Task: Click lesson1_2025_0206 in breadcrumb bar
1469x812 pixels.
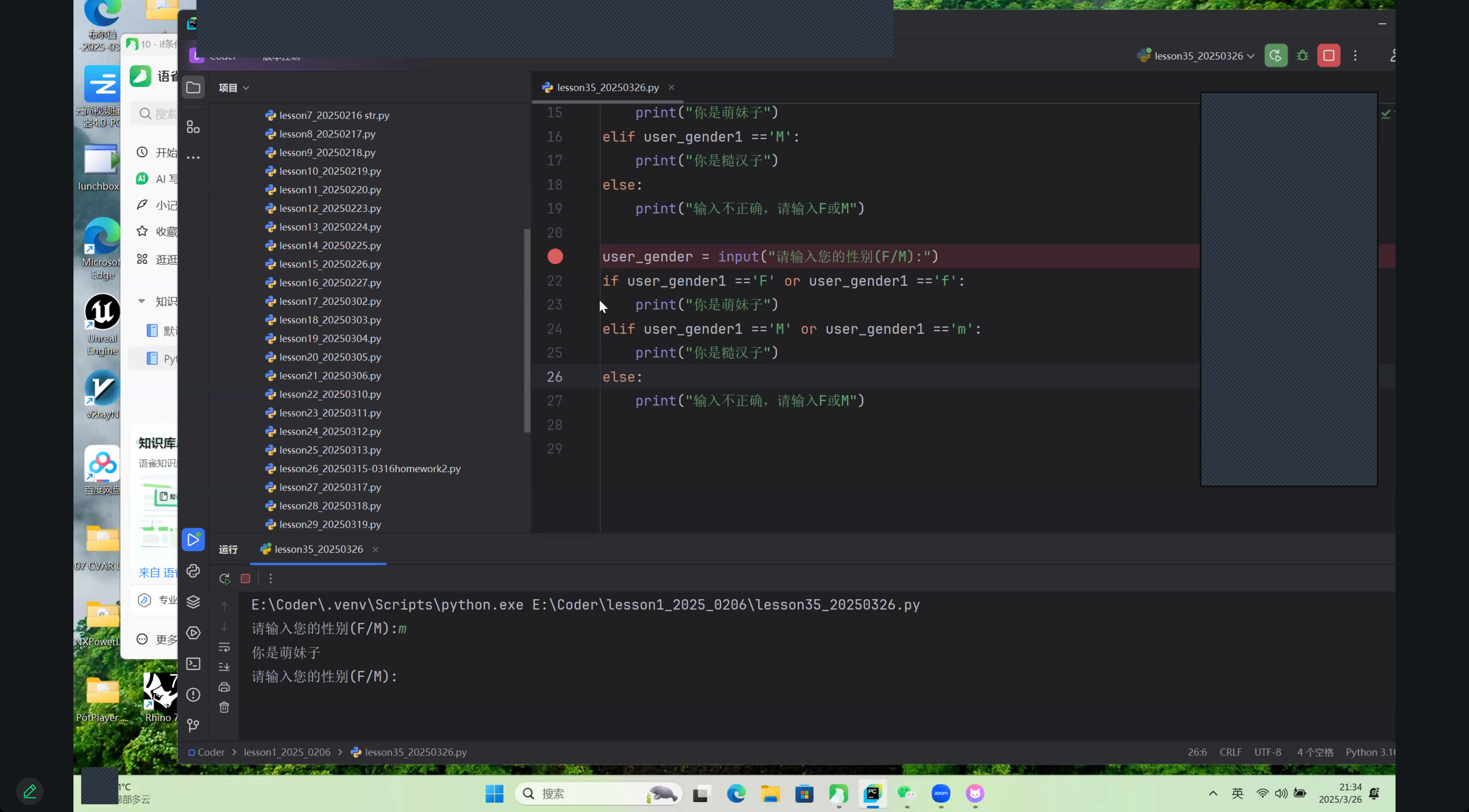Action: (287, 752)
